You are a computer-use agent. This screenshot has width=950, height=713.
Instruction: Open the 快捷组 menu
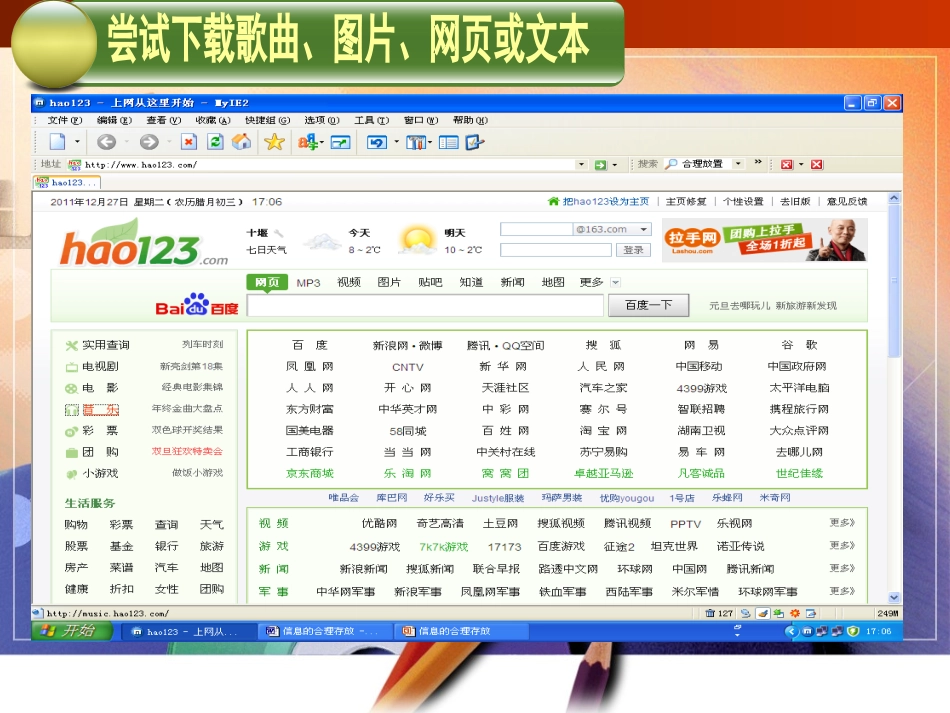click(x=267, y=120)
